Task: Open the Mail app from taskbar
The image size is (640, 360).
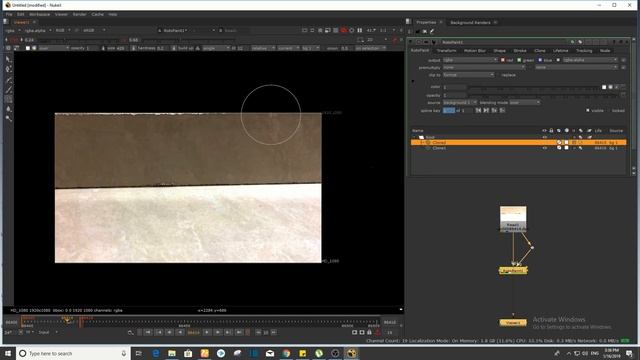Action: pyautogui.click(x=270, y=353)
